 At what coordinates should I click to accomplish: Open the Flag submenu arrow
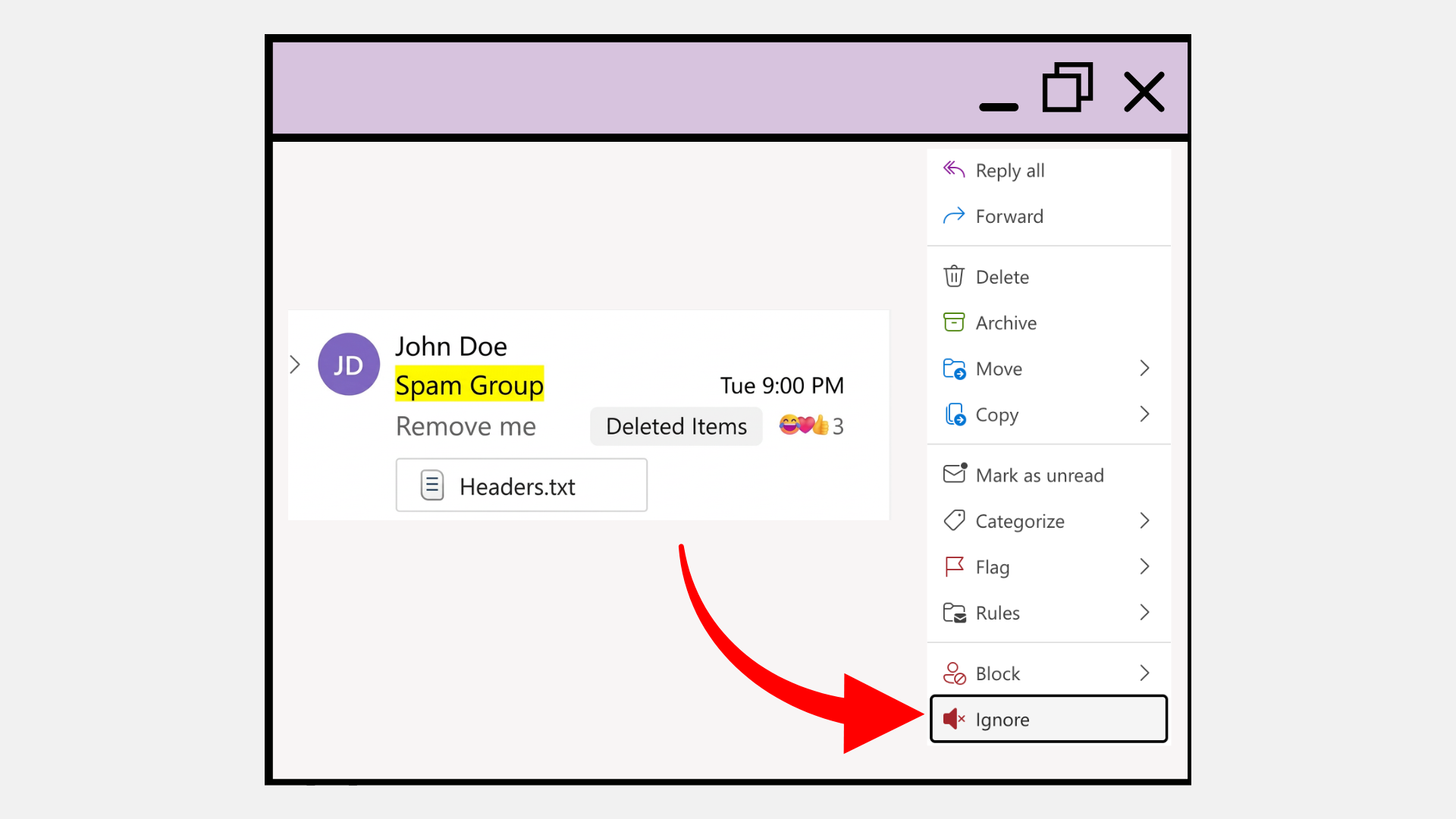pos(1144,566)
